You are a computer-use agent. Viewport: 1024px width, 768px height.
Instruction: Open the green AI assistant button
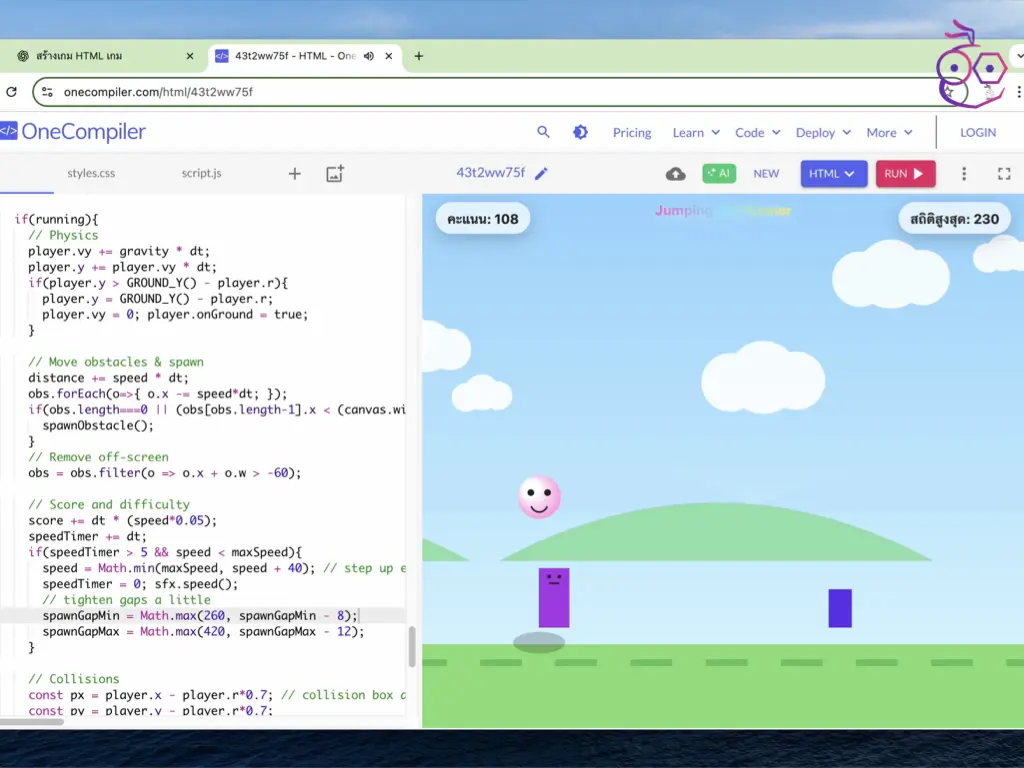(x=718, y=174)
